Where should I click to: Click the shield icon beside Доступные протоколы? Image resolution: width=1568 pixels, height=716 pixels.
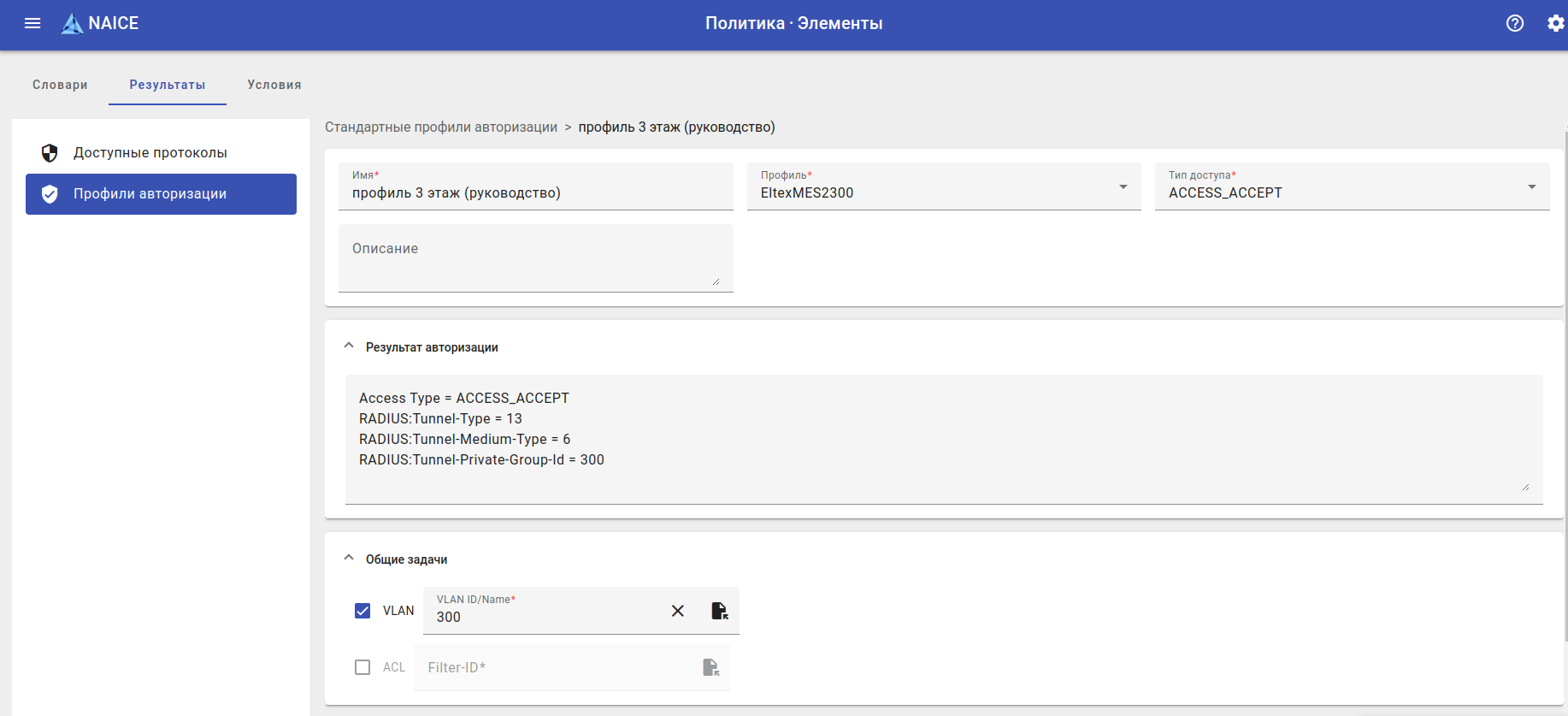coord(50,153)
